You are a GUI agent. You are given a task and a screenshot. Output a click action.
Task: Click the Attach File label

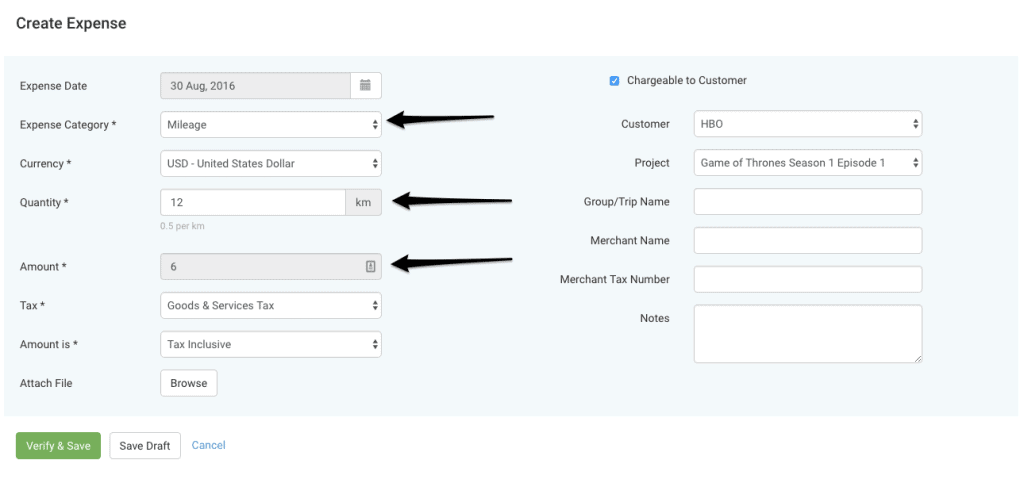click(x=46, y=384)
